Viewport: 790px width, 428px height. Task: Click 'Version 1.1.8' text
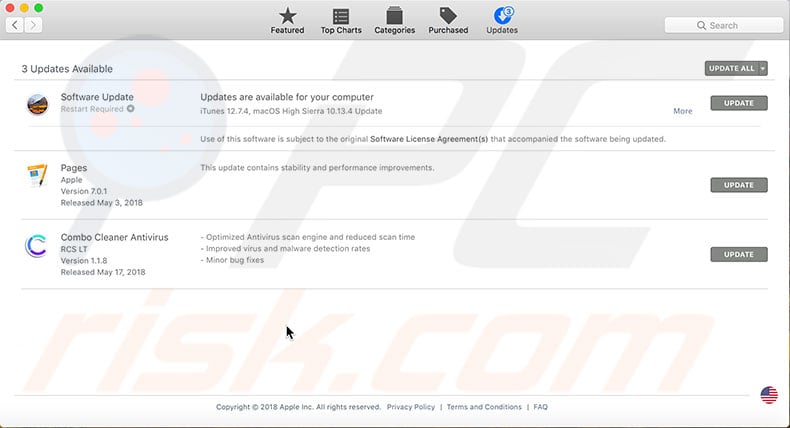tap(84, 261)
